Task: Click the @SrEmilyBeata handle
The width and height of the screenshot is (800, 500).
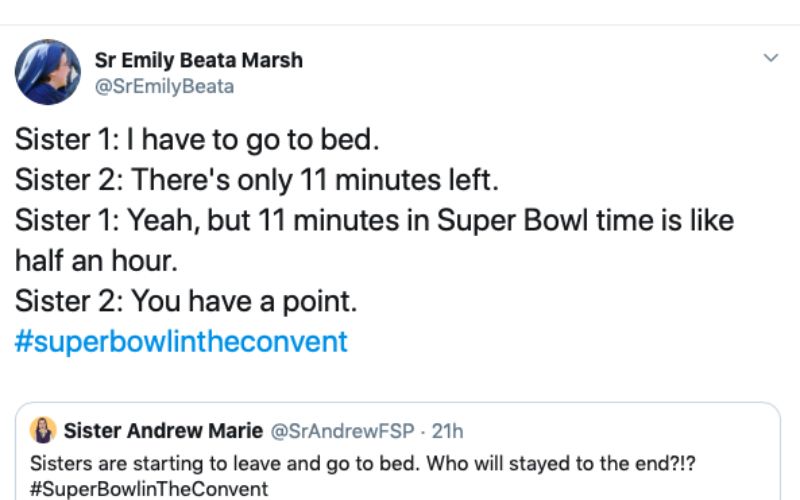Action: (x=164, y=87)
